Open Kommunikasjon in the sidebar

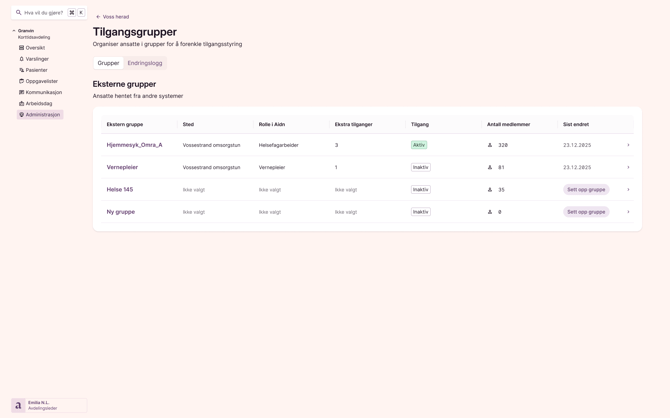click(x=43, y=92)
